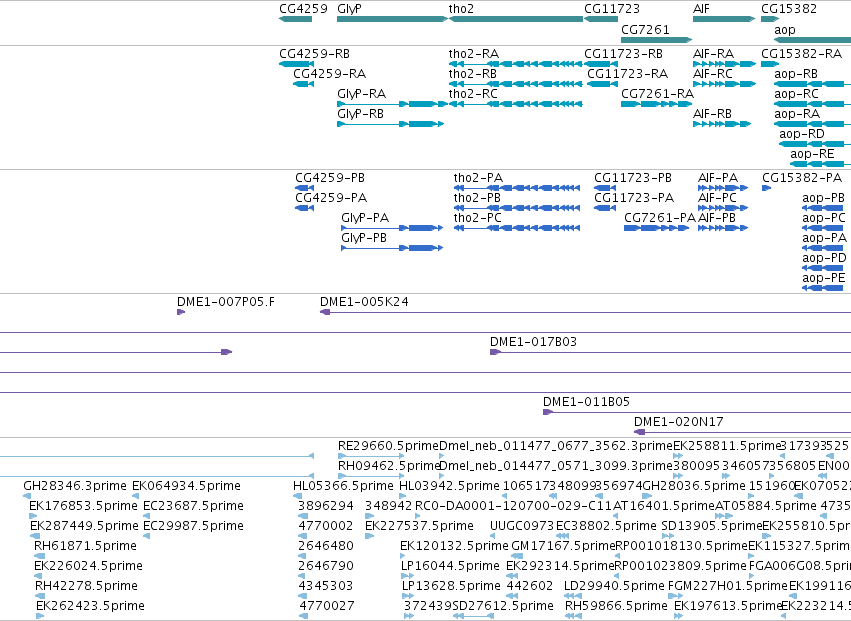851x621 pixels.
Task: Click the CG11723 gene label
Action: (x=612, y=9)
